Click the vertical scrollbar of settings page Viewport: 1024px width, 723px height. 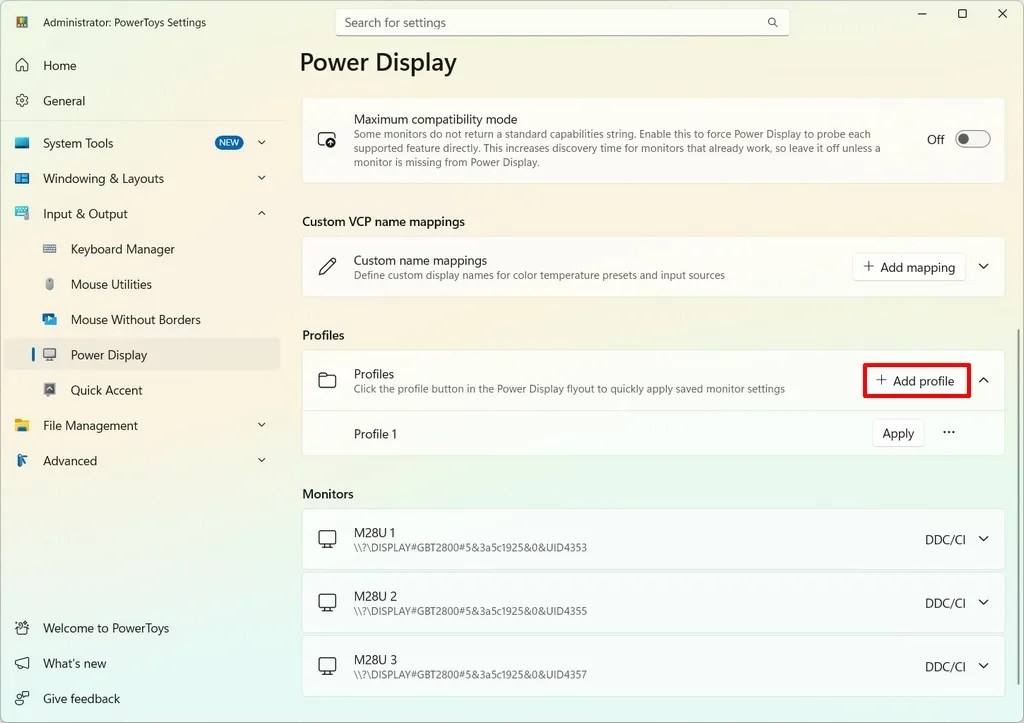[1018, 506]
